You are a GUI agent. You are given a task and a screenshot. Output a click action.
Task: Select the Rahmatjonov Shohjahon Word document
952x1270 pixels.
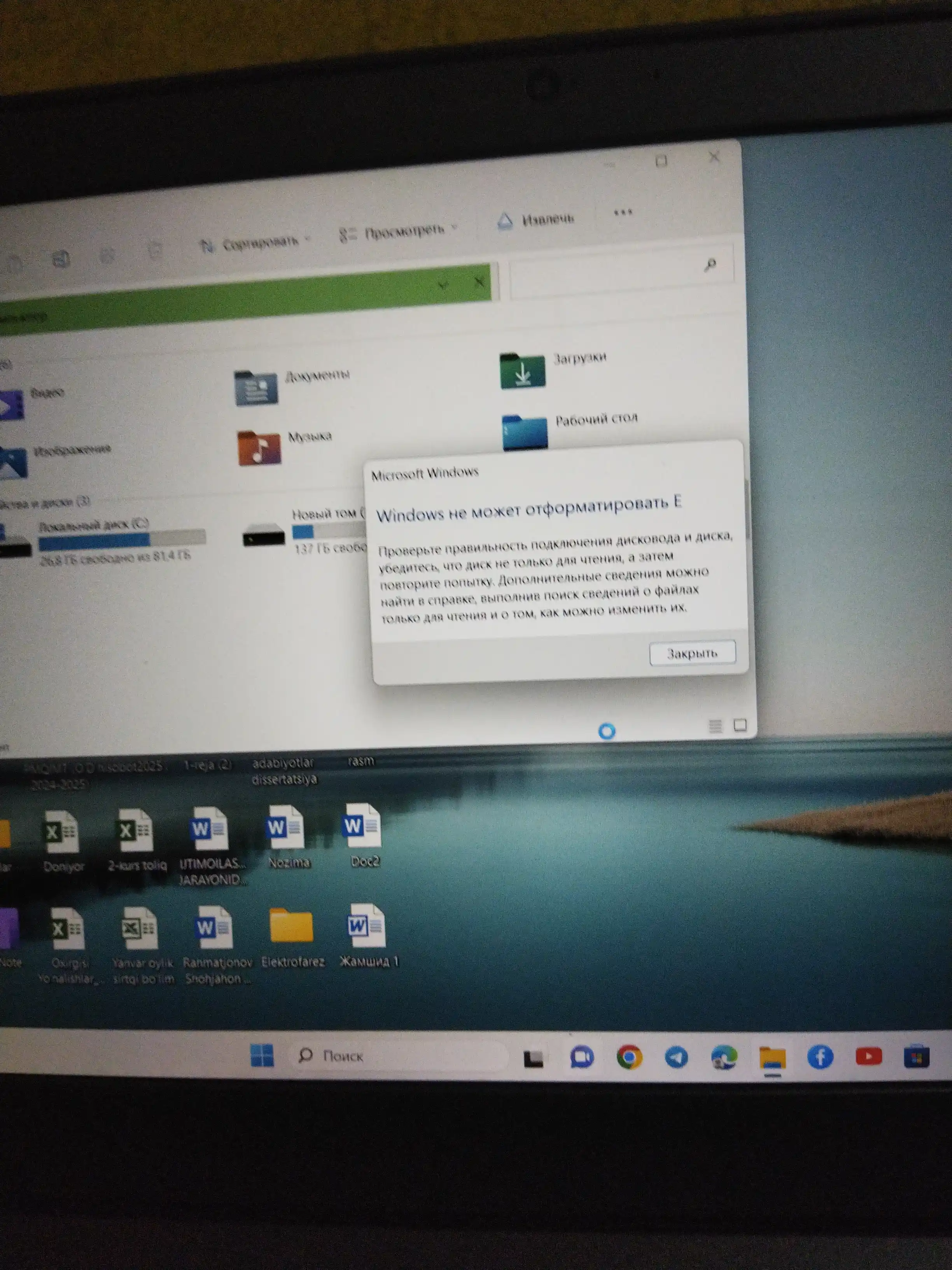point(216,945)
